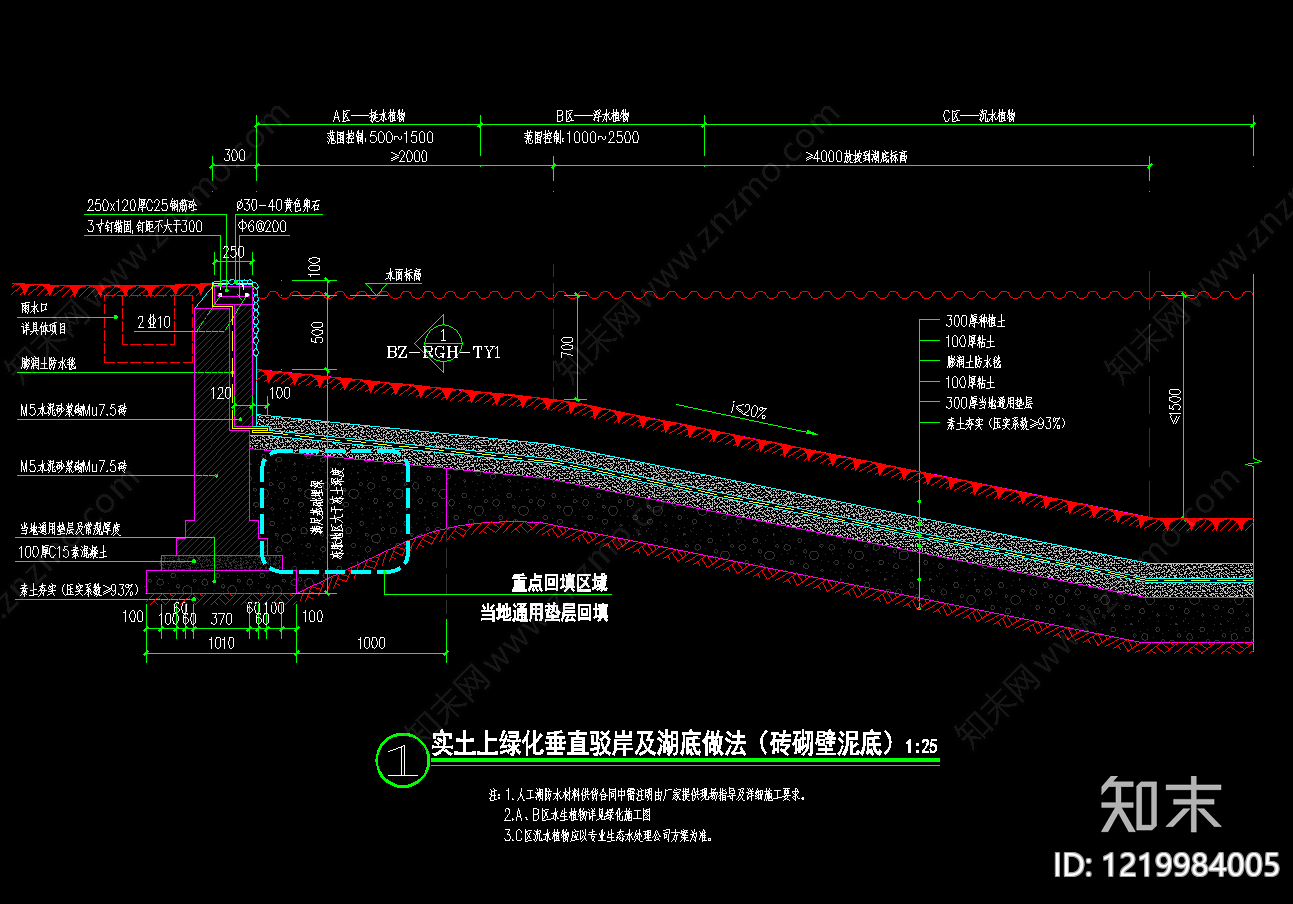Viewport: 1293px width, 904px height.
Task: Select the "≥2000" dimension text
Action: (x=408, y=157)
